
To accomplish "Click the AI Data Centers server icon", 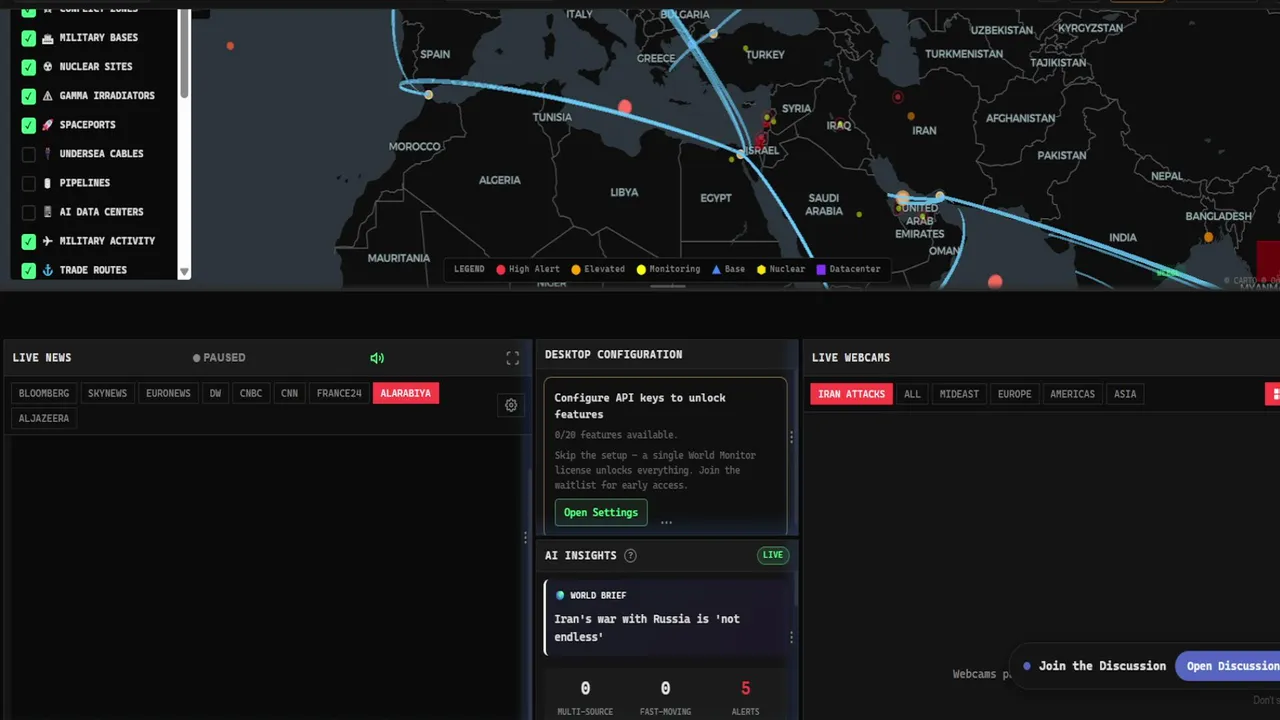I will click(x=47, y=212).
